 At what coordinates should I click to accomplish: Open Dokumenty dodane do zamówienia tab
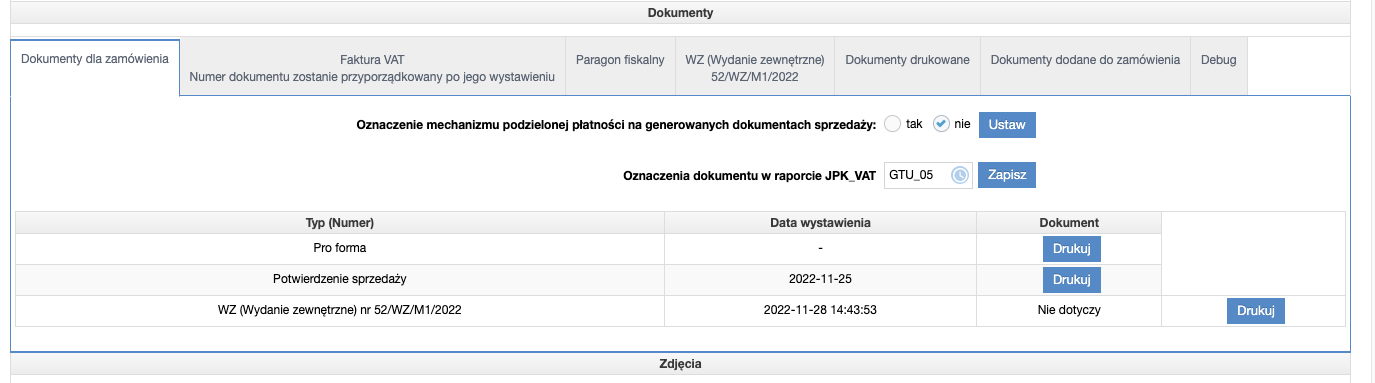click(x=1085, y=68)
